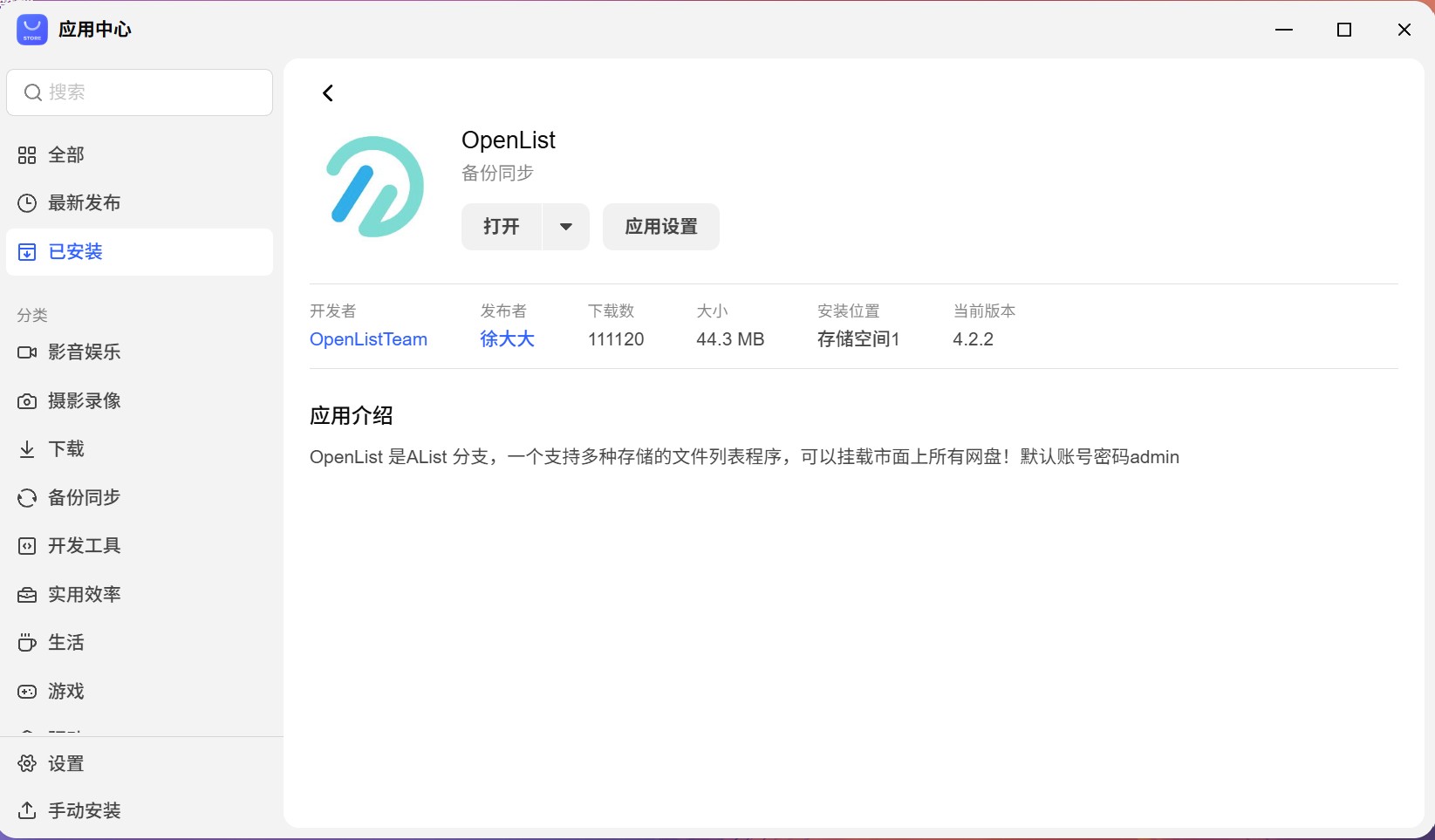This screenshot has height=840, width=1435.
Task: Maximize the 应用中心 window
Action: (x=1344, y=30)
